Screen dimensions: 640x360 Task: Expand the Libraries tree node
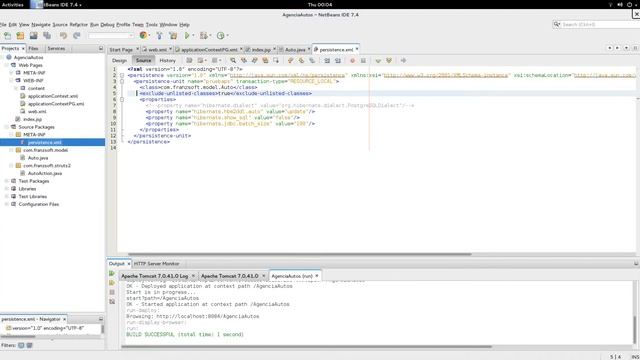pyautogui.click(x=7, y=189)
